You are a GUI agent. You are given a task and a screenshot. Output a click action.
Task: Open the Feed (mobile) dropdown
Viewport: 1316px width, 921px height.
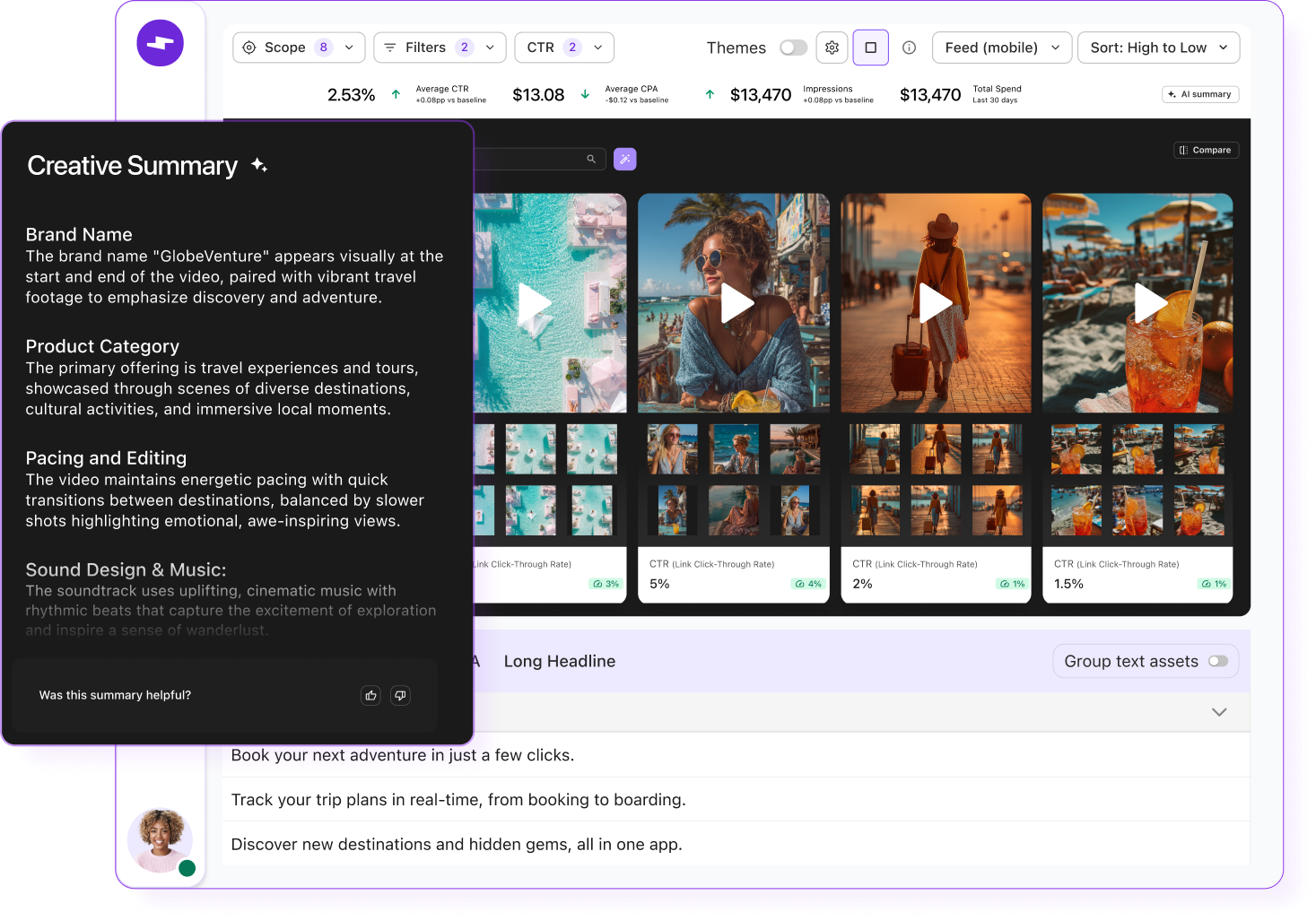[1002, 48]
